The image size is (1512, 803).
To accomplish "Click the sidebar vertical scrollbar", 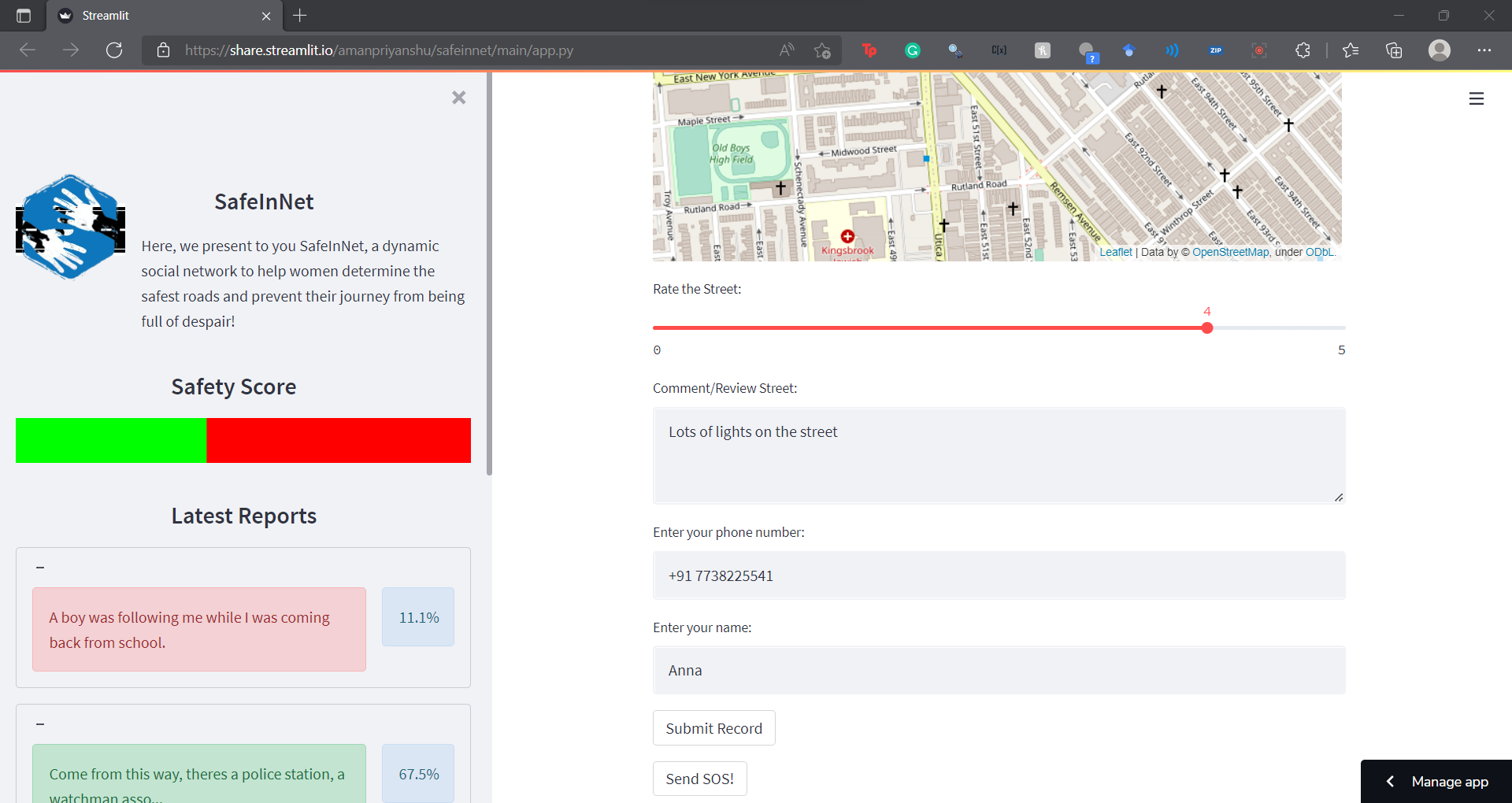I will [489, 274].
